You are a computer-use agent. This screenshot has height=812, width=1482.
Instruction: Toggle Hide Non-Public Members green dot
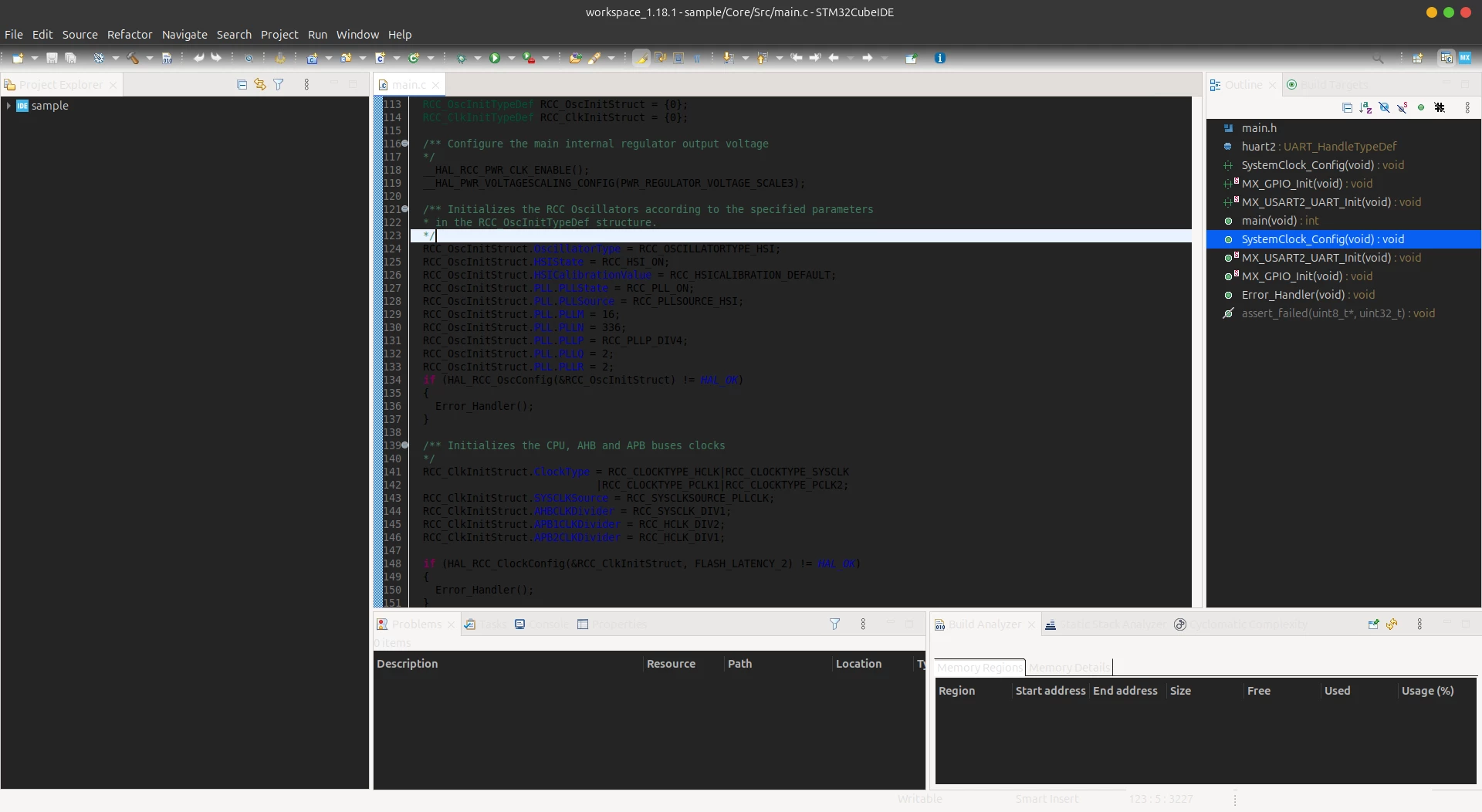(1421, 107)
